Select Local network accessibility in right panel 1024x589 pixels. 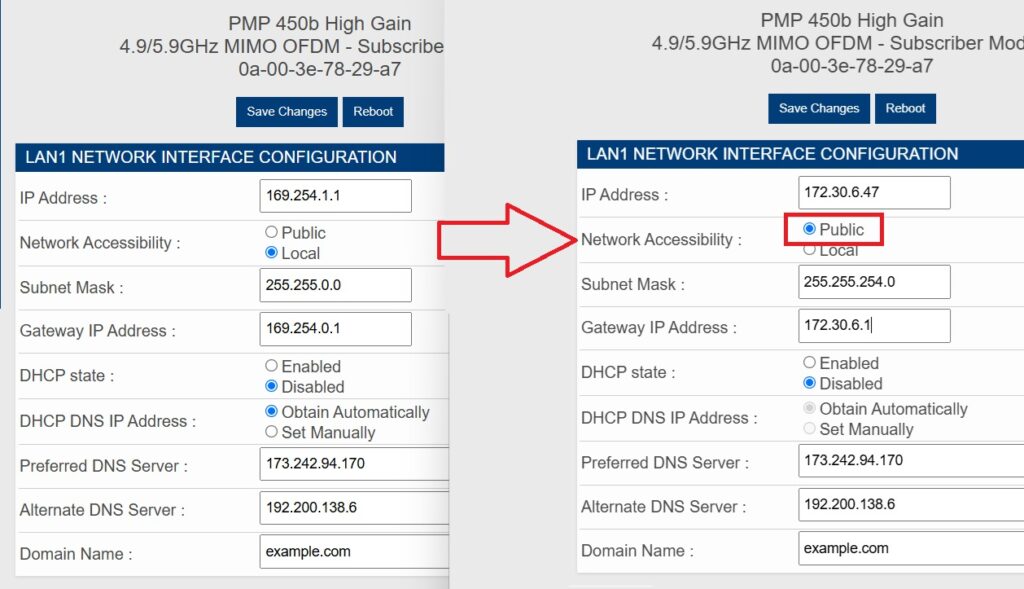point(810,250)
